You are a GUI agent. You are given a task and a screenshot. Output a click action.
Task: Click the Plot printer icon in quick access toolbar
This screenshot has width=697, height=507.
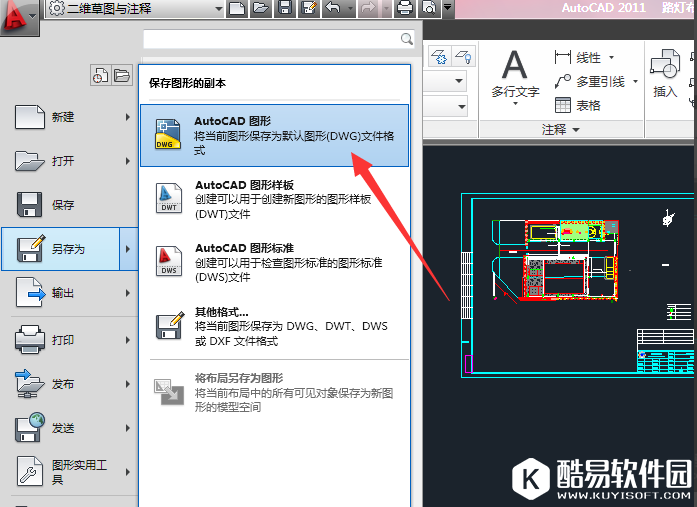[405, 9]
